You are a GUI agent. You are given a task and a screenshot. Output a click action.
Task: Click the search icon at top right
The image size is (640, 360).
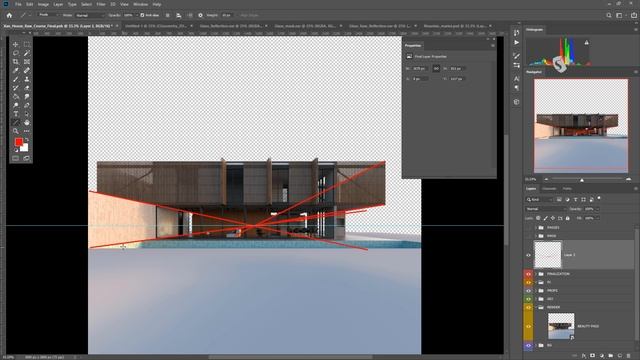click(x=609, y=15)
